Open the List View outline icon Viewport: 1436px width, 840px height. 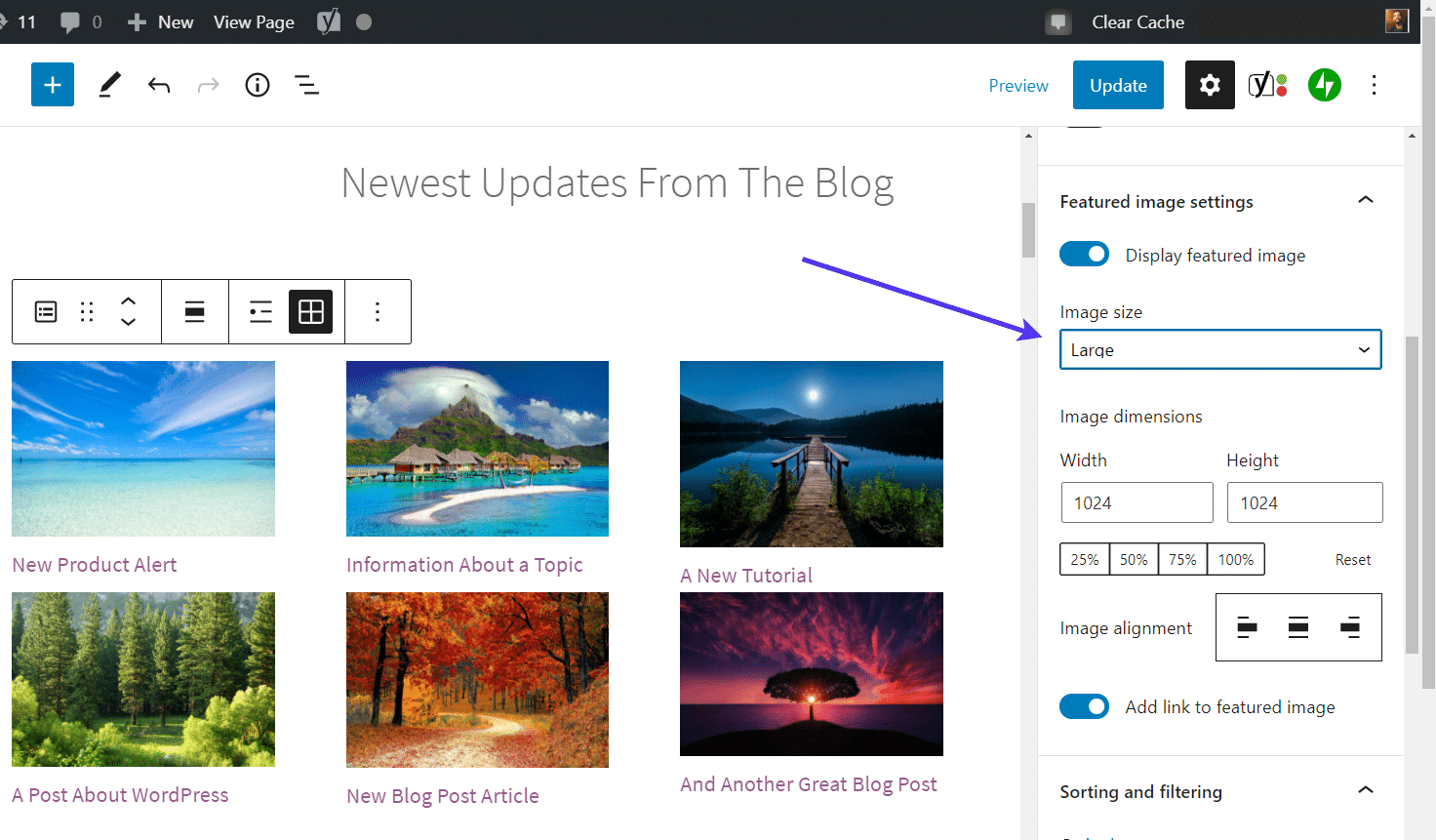tap(307, 85)
